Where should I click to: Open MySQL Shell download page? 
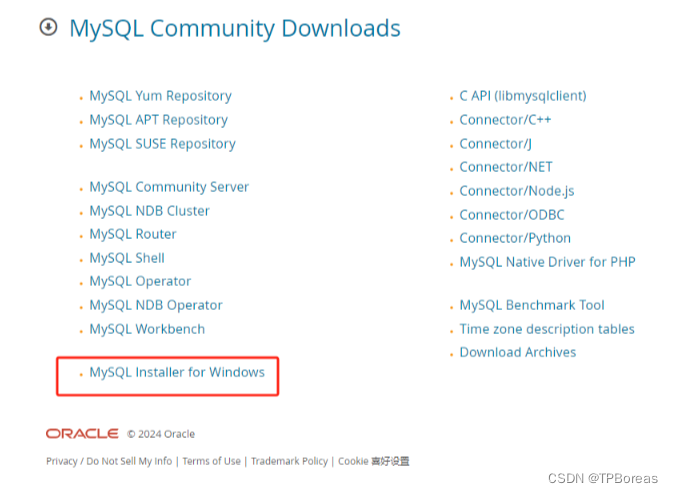click(127, 258)
